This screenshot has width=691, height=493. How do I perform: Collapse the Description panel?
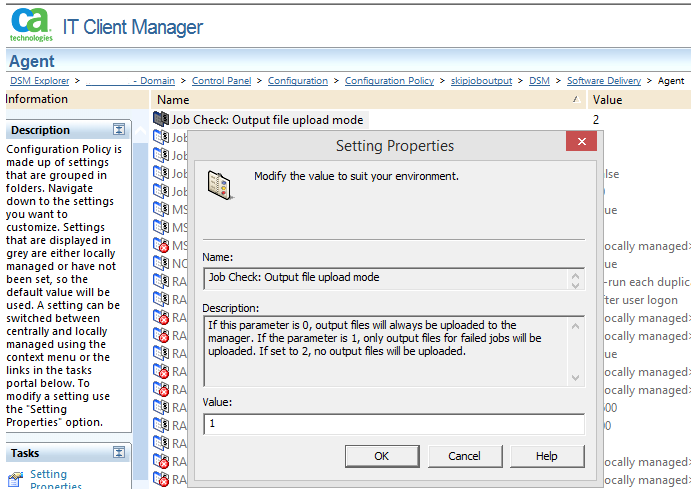(x=119, y=130)
